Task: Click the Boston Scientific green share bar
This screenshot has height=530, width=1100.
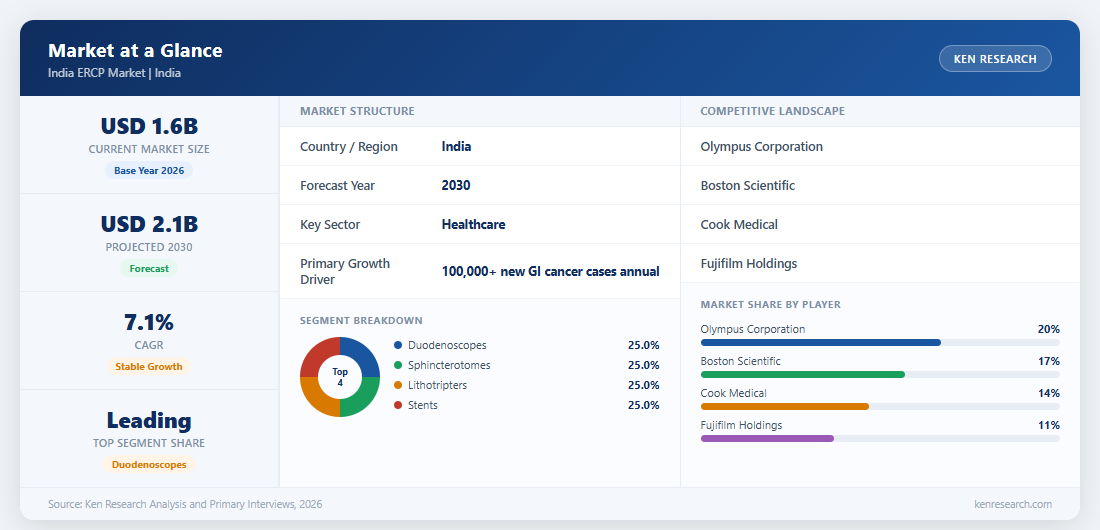Action: pos(803,375)
